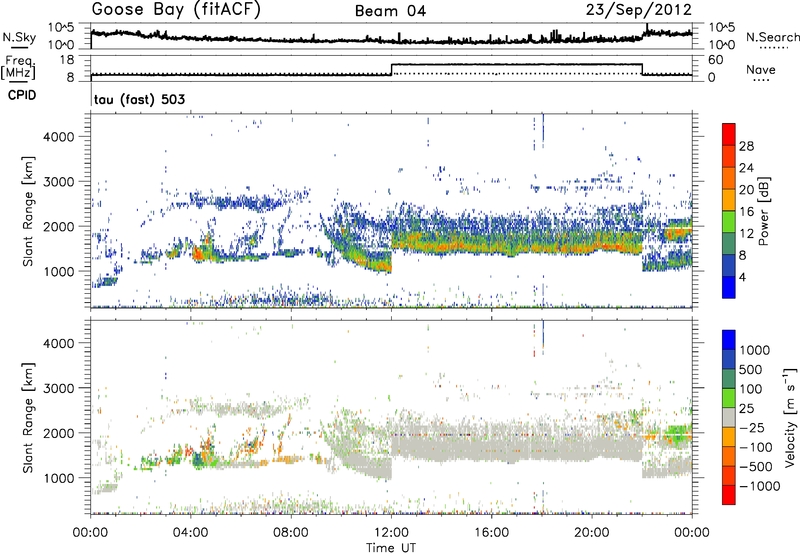Click the 'N.Sky' axis label
The image size is (800, 554).
(x=19, y=37)
